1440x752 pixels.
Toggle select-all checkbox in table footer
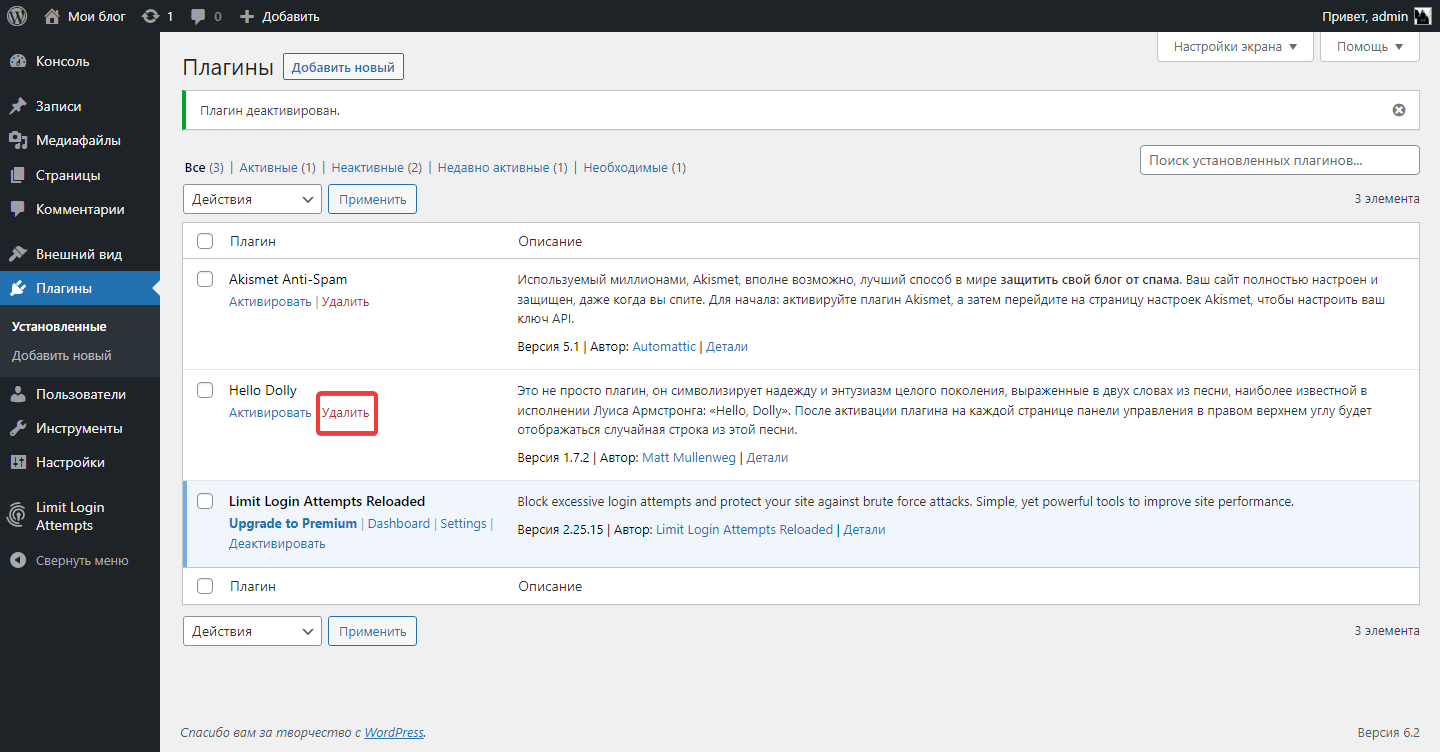(205, 586)
